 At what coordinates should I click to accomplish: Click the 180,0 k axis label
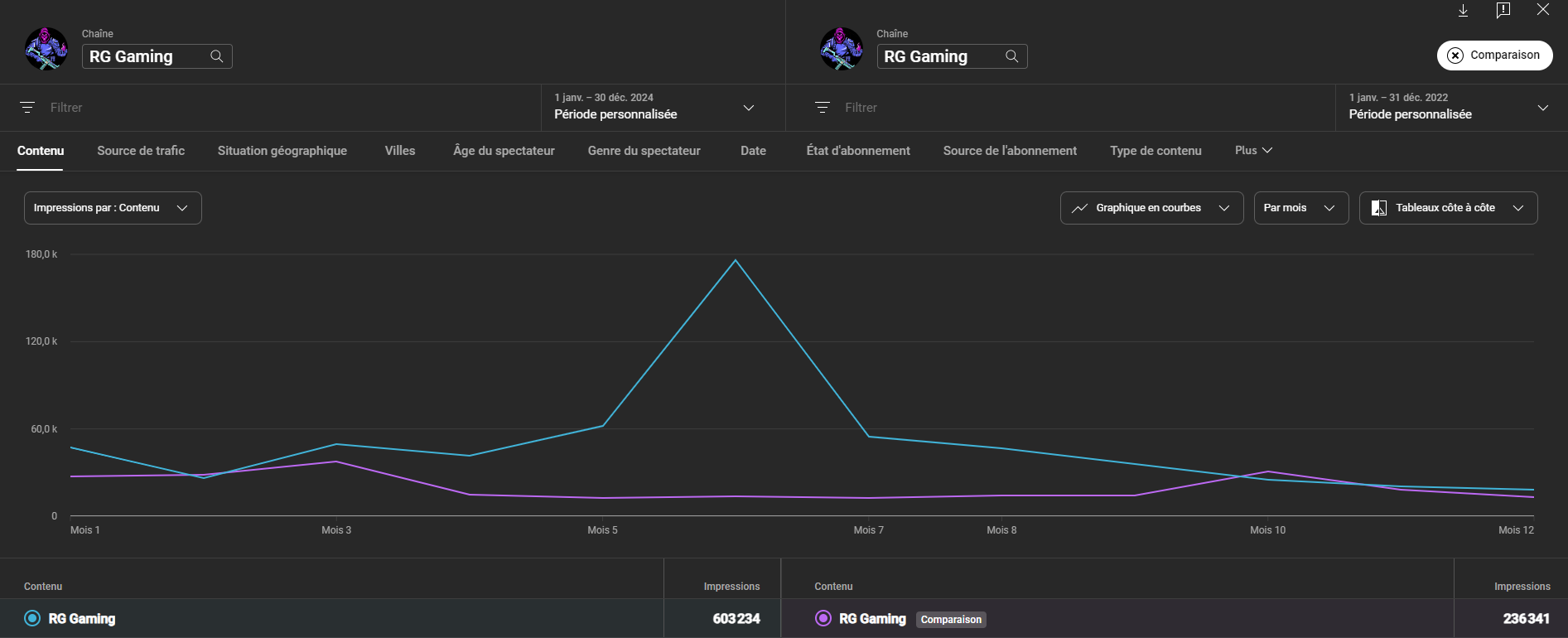click(x=41, y=254)
